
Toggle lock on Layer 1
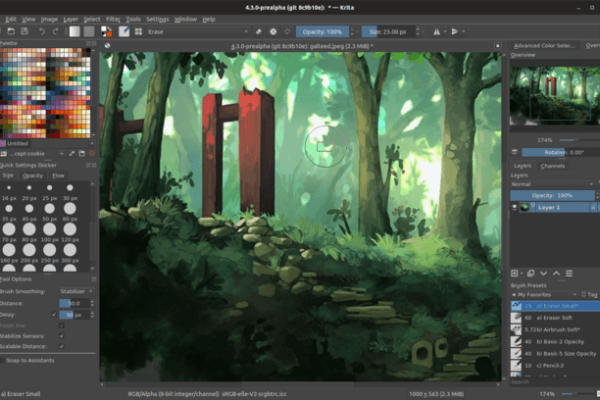click(593, 207)
